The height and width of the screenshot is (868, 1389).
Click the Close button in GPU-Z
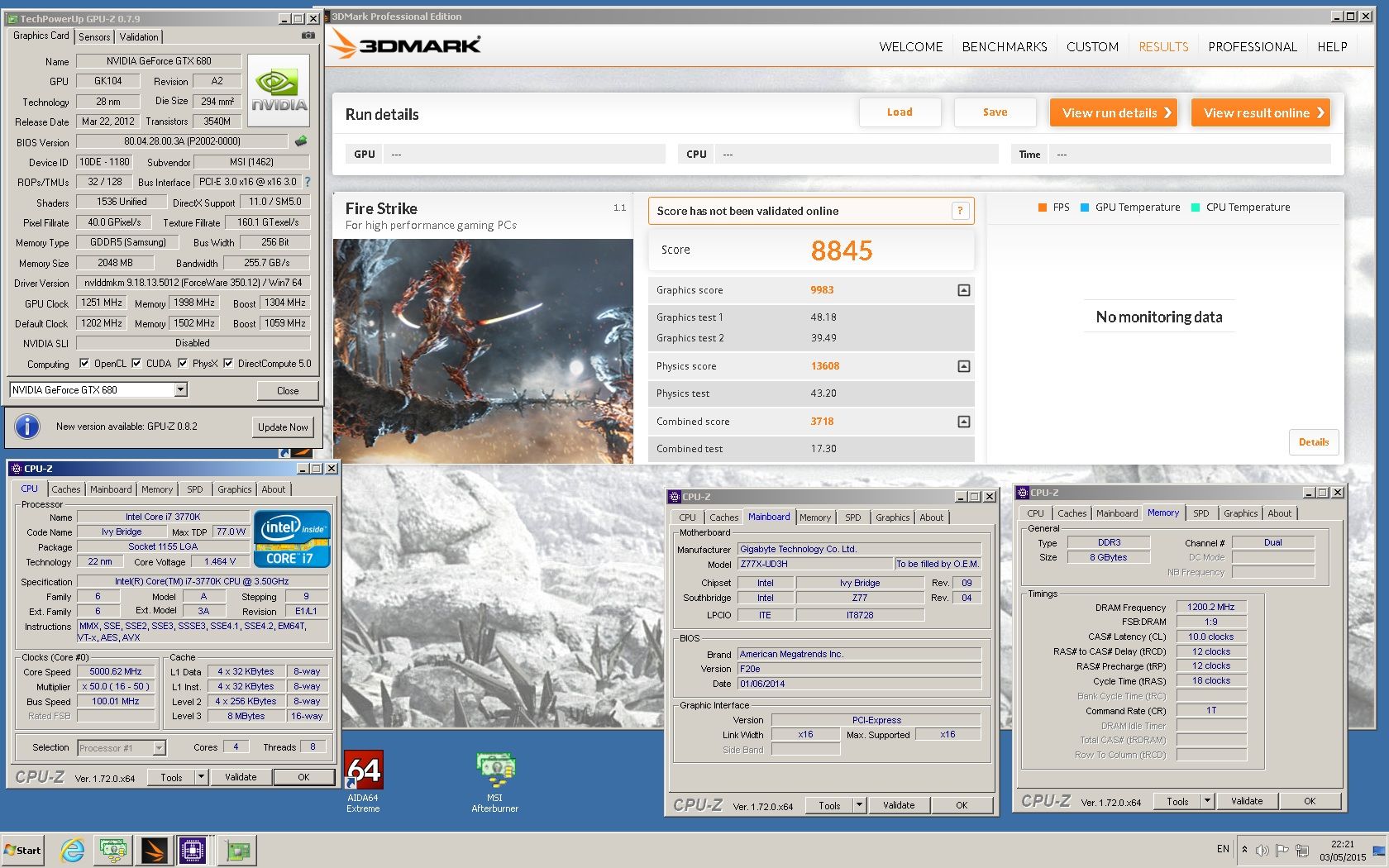(x=288, y=391)
